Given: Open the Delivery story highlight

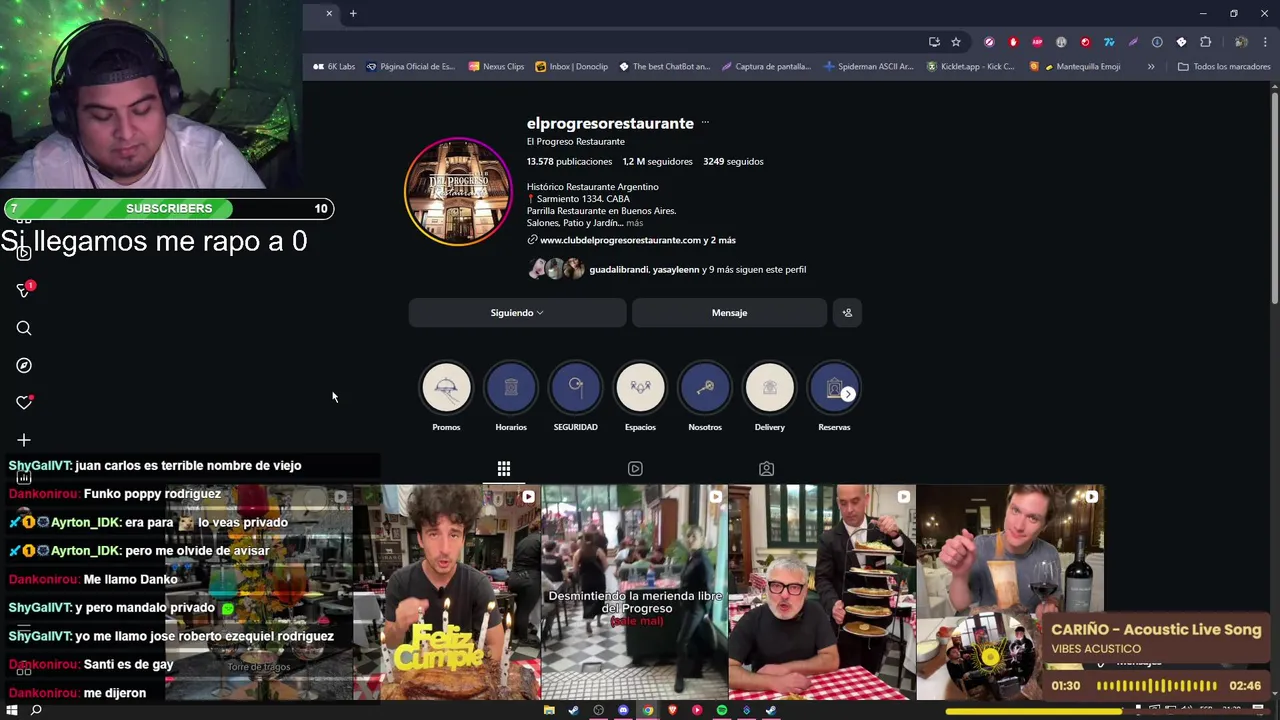Looking at the screenshot, I should [x=770, y=388].
